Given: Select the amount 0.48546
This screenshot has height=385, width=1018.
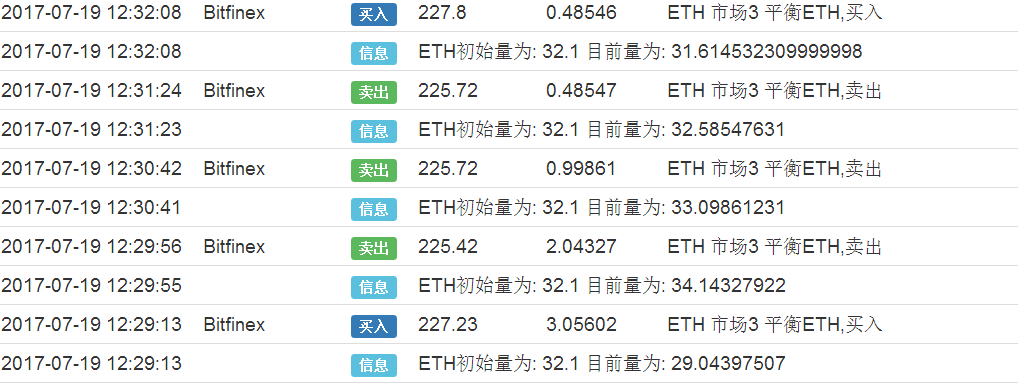Looking at the screenshot, I should 581,13.
